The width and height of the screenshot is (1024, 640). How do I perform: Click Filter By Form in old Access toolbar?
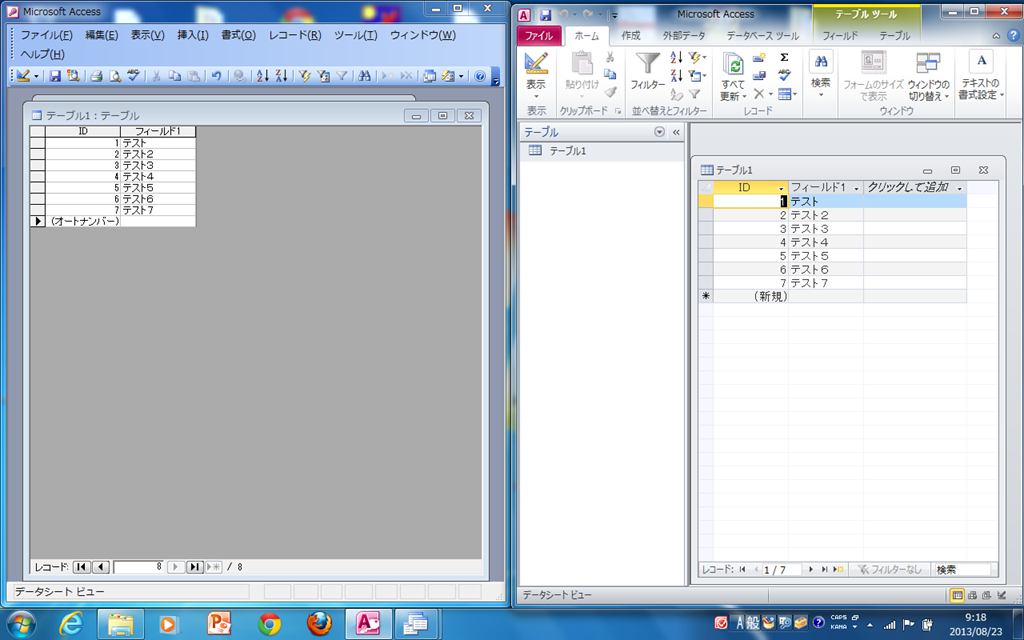click(323, 76)
